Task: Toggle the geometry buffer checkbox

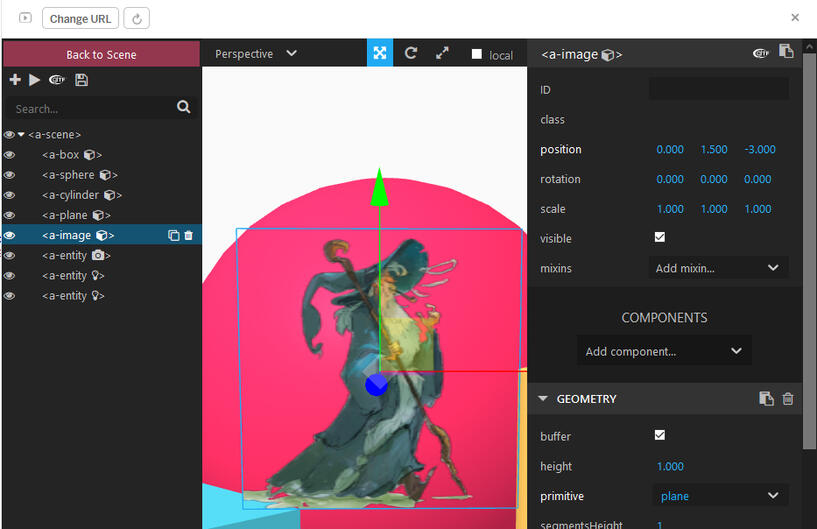Action: pos(659,435)
